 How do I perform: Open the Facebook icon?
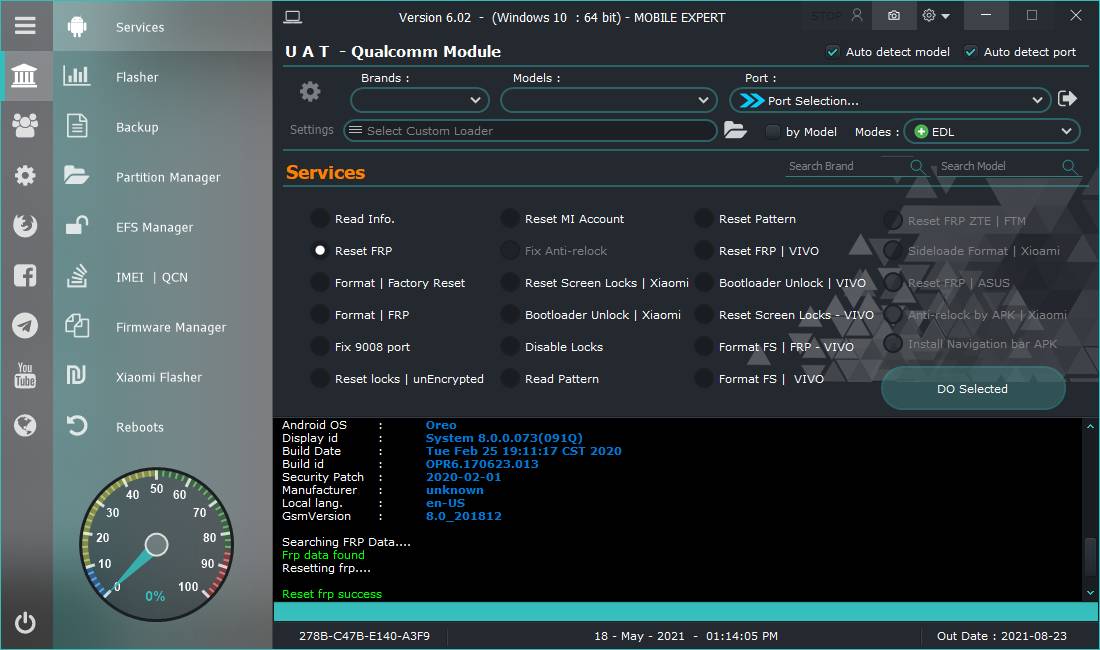[25, 276]
